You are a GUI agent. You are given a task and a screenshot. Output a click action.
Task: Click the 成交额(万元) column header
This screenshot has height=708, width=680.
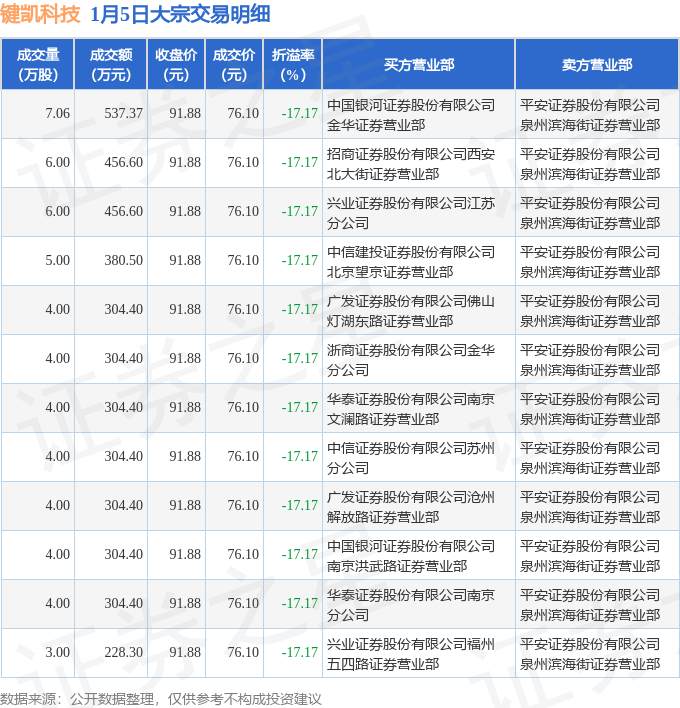click(x=111, y=65)
